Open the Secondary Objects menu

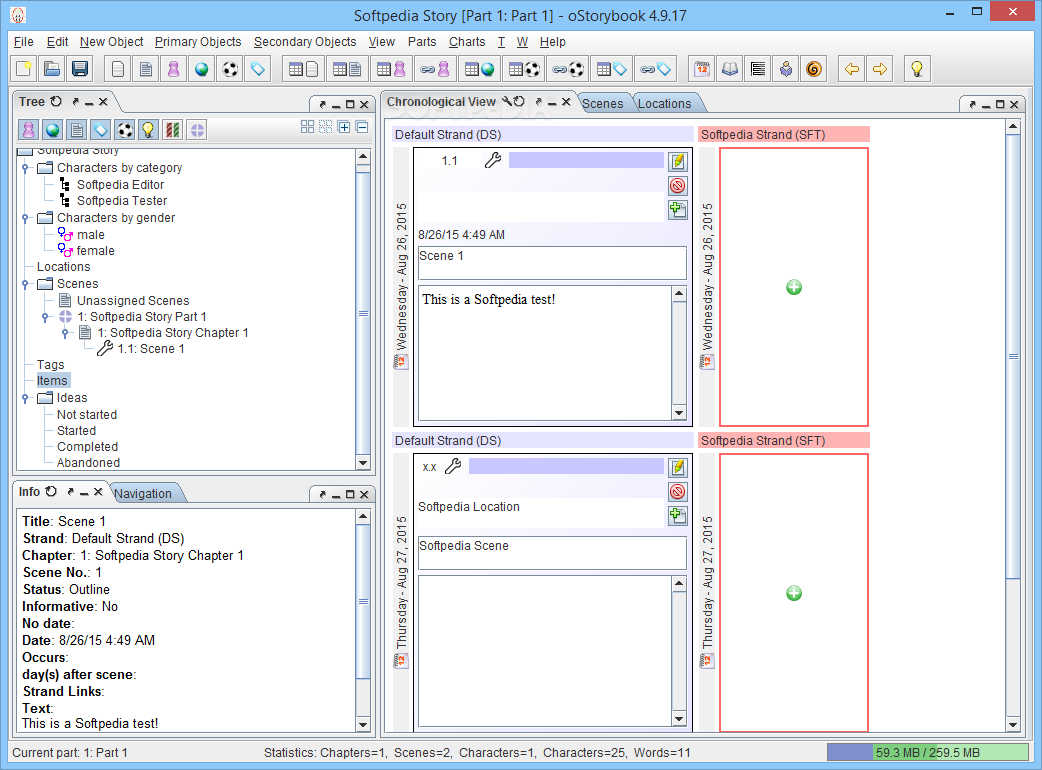305,42
